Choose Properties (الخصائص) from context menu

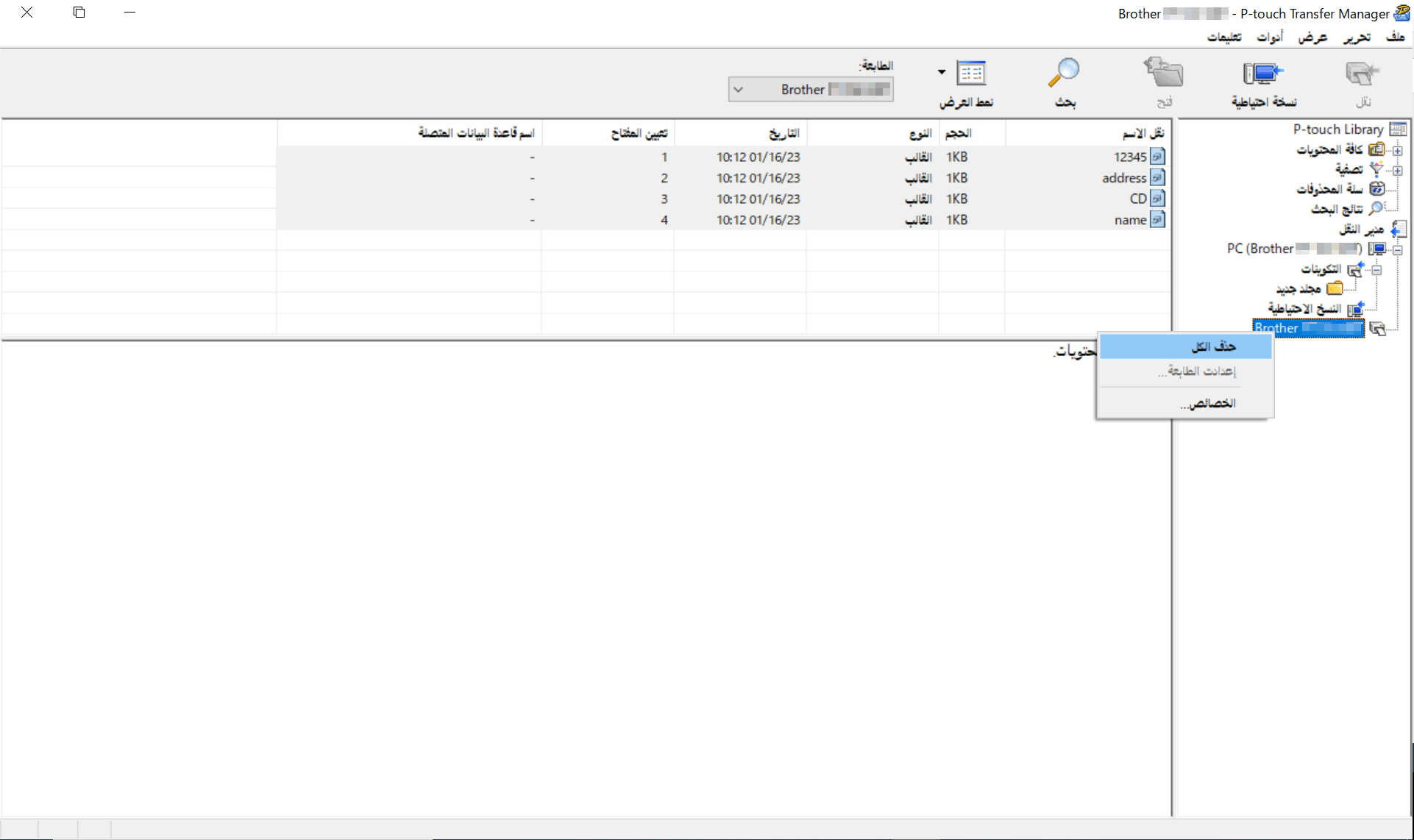[x=1207, y=403]
